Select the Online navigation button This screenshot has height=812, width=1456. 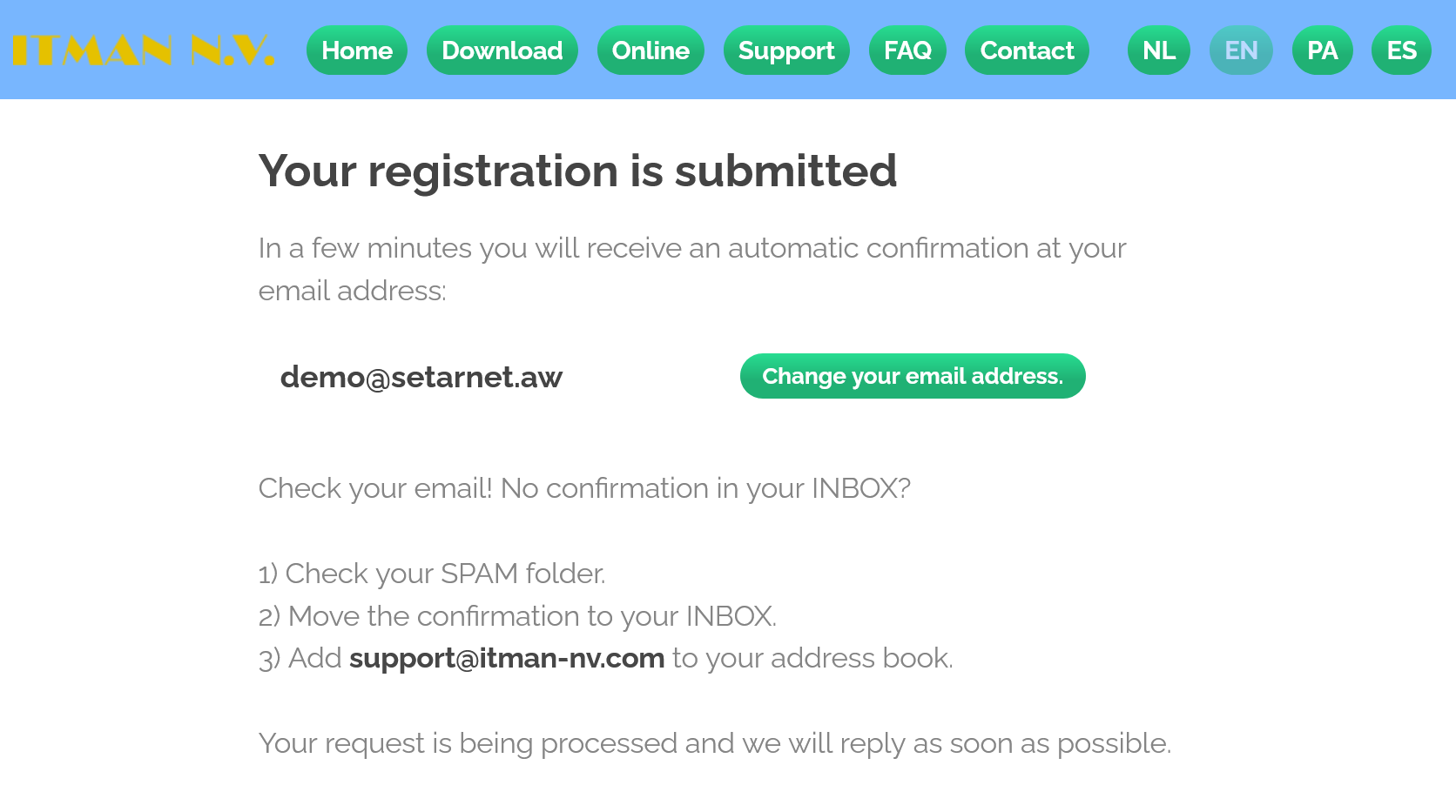650,50
